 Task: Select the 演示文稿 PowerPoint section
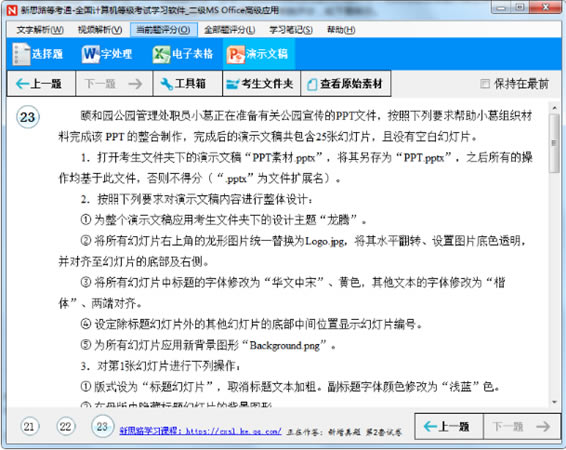click(258, 54)
